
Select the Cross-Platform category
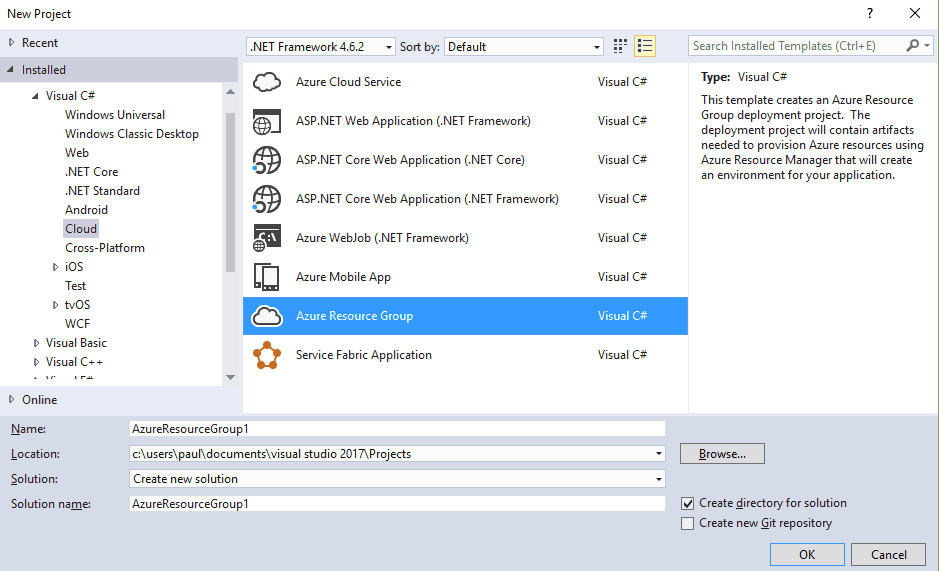105,247
